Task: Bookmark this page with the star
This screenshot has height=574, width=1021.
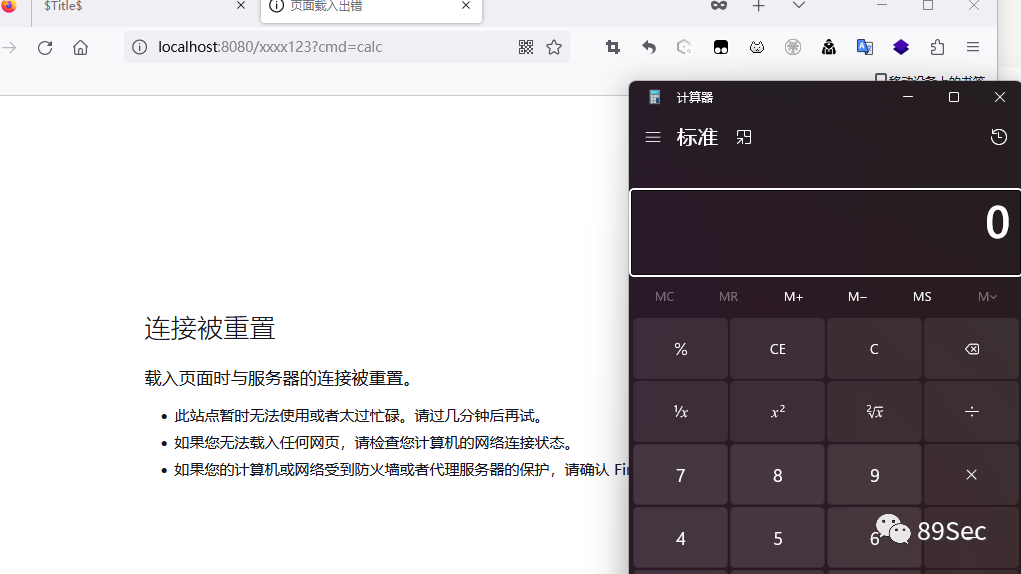Action: point(554,47)
